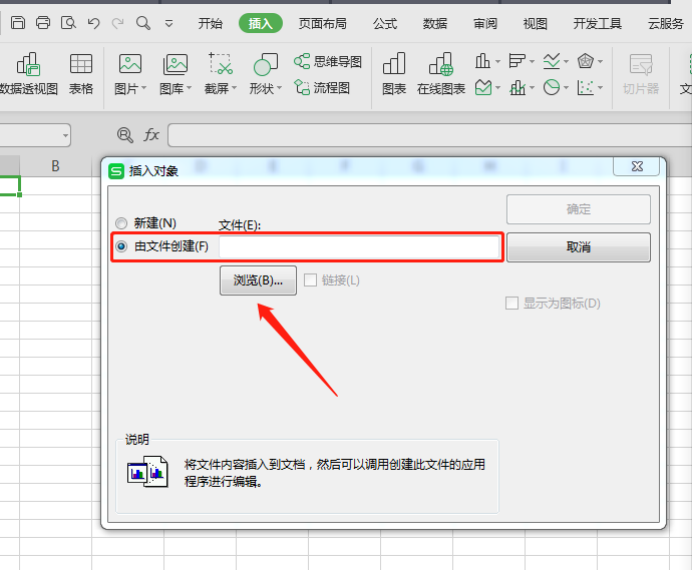The height and width of the screenshot is (571, 692).
Task: Insert a radar chart from ribbon
Action: 585,61
